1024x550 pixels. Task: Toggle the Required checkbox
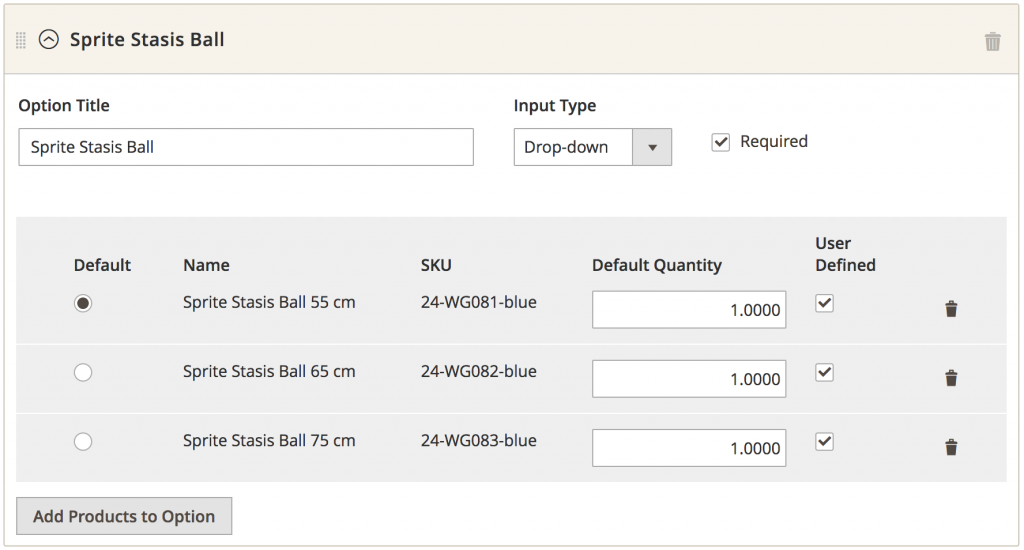720,142
